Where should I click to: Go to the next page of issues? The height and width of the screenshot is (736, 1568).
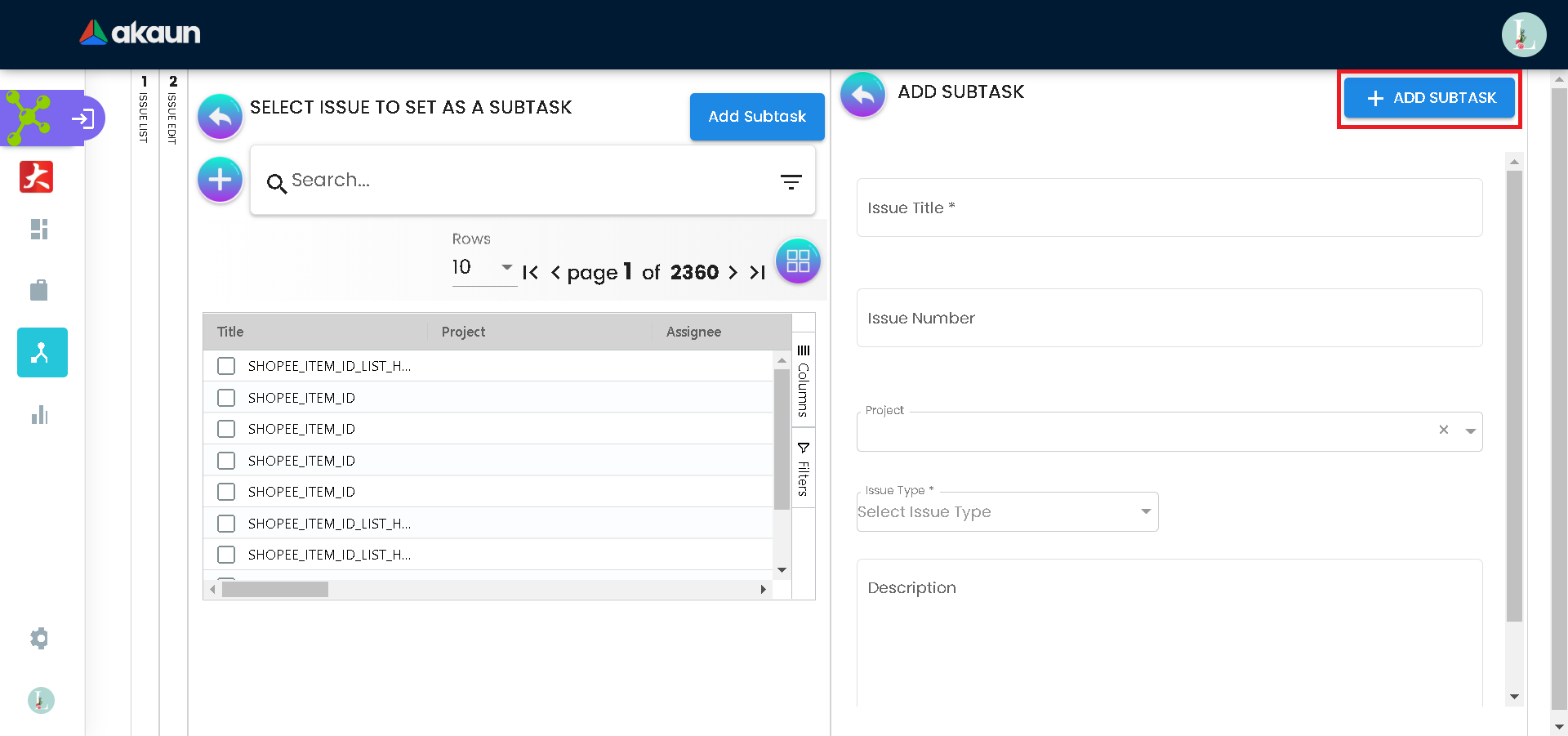733,273
